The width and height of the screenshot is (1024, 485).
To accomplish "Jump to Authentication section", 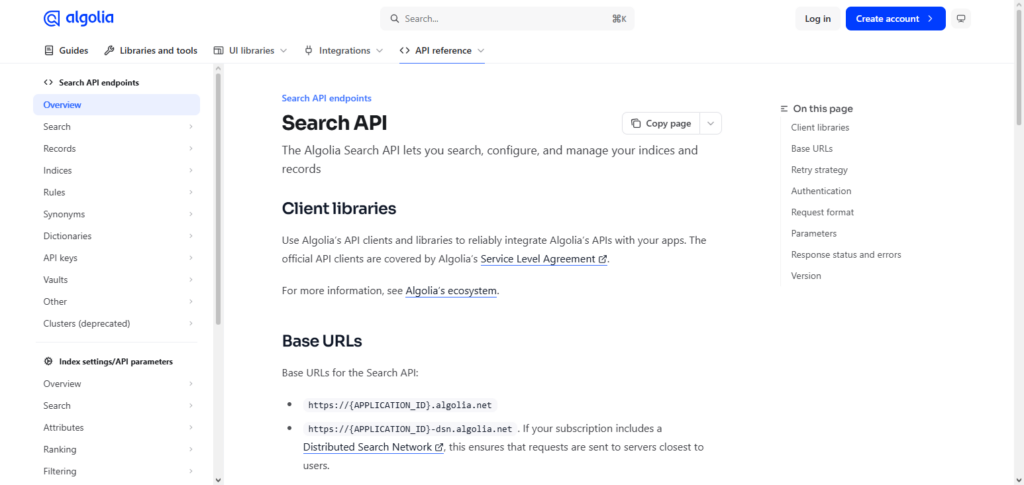I will pos(821,191).
